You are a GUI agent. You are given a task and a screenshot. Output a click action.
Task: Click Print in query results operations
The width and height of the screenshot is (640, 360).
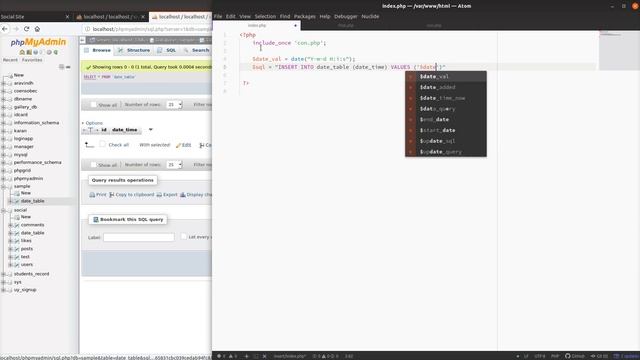[98, 195]
